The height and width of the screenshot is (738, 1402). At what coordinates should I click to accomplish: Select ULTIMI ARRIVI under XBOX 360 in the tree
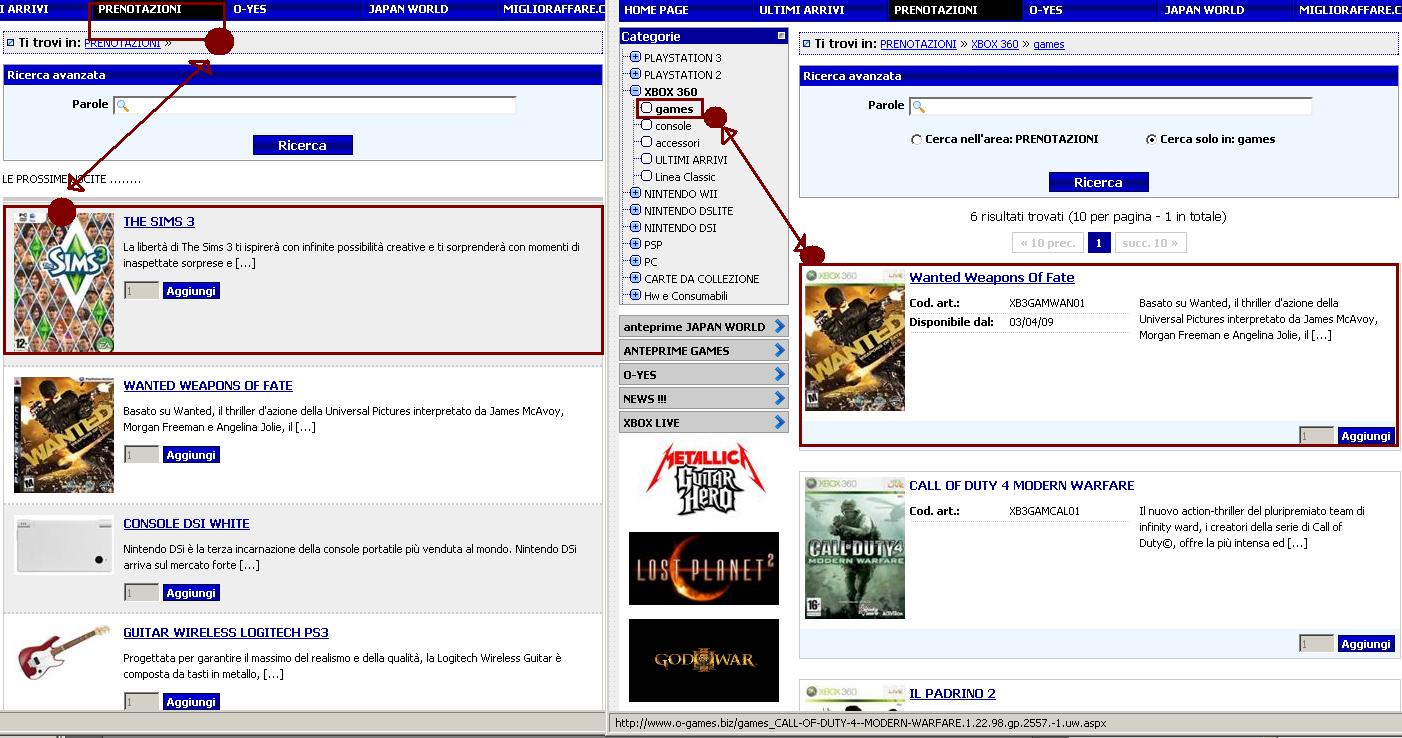(x=691, y=160)
